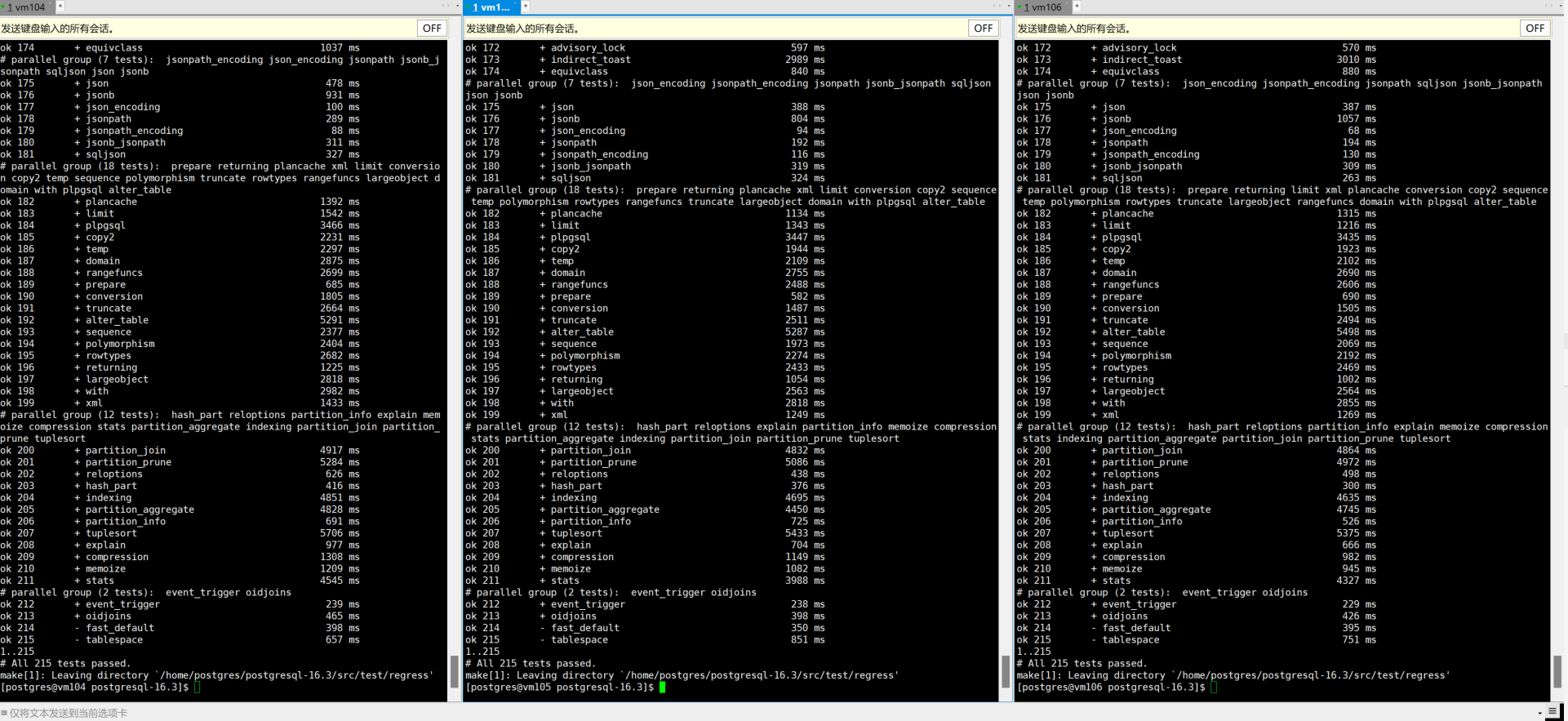Click the partition_prune row in vm104 pane
1568x721 pixels.
pyautogui.click(x=180, y=462)
